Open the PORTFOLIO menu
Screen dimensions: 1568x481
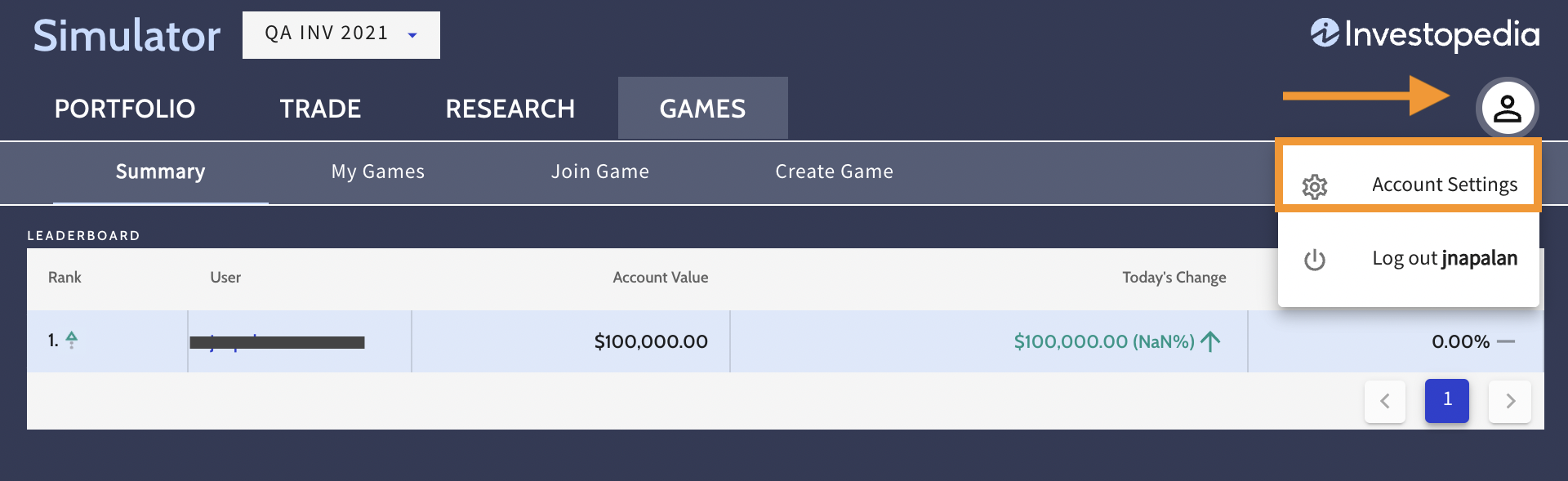click(125, 109)
